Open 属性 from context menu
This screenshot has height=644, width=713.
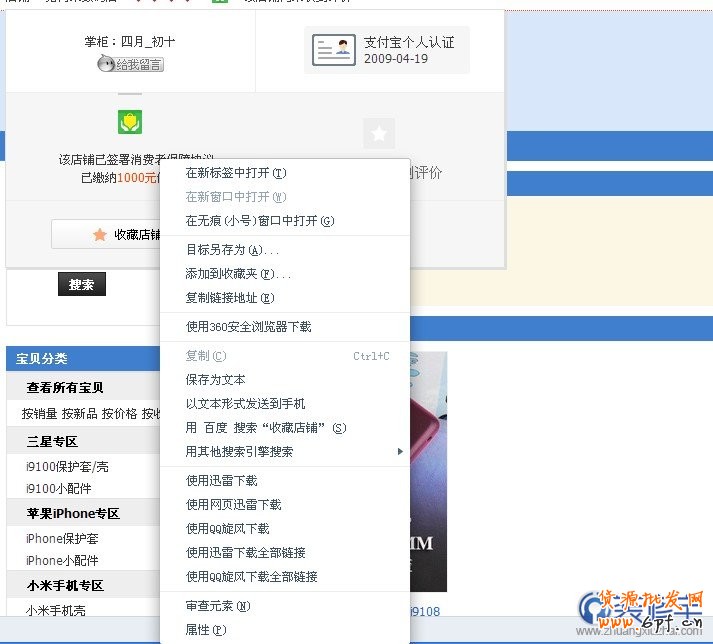click(285, 630)
